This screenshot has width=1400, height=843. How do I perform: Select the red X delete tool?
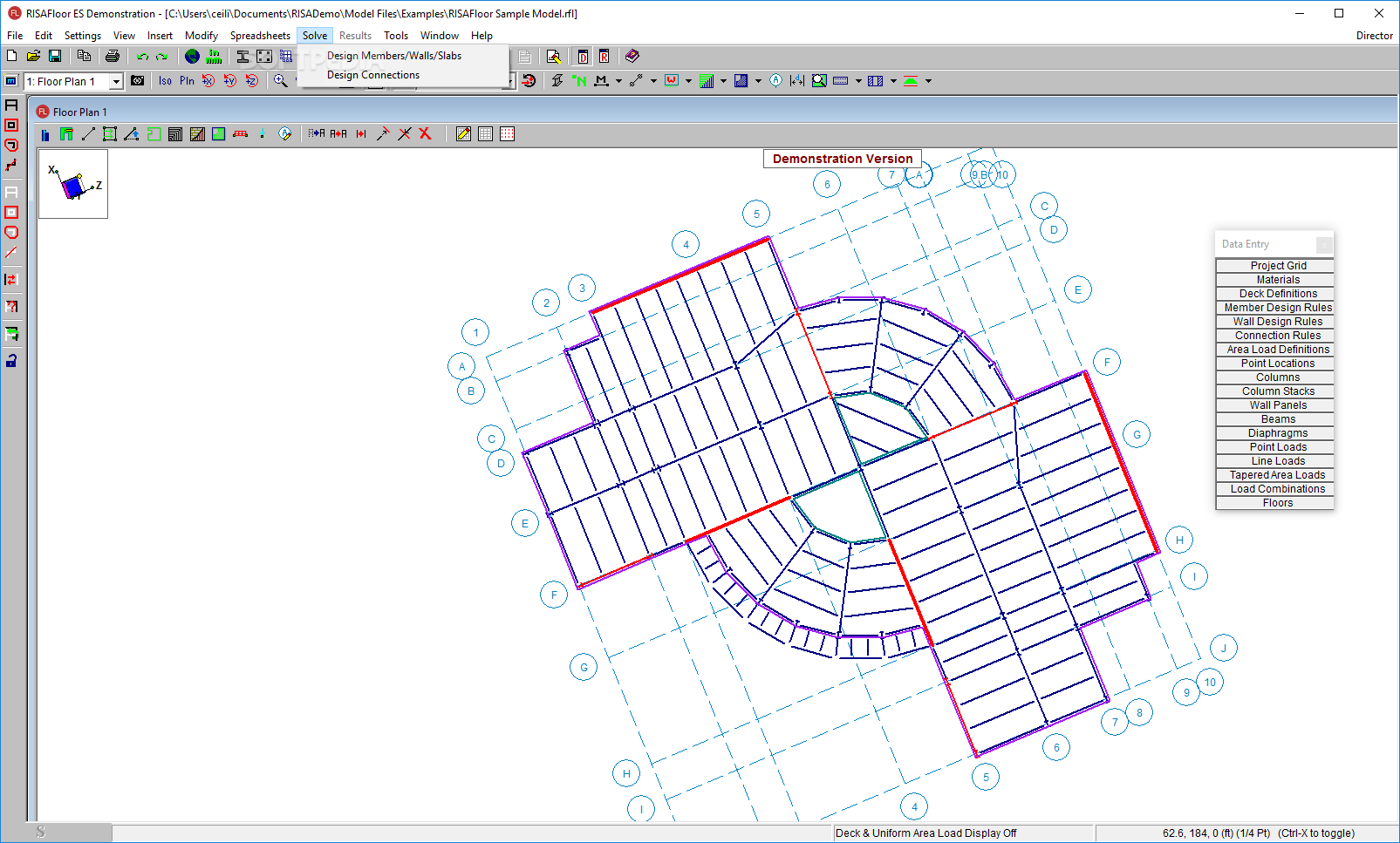pos(426,134)
